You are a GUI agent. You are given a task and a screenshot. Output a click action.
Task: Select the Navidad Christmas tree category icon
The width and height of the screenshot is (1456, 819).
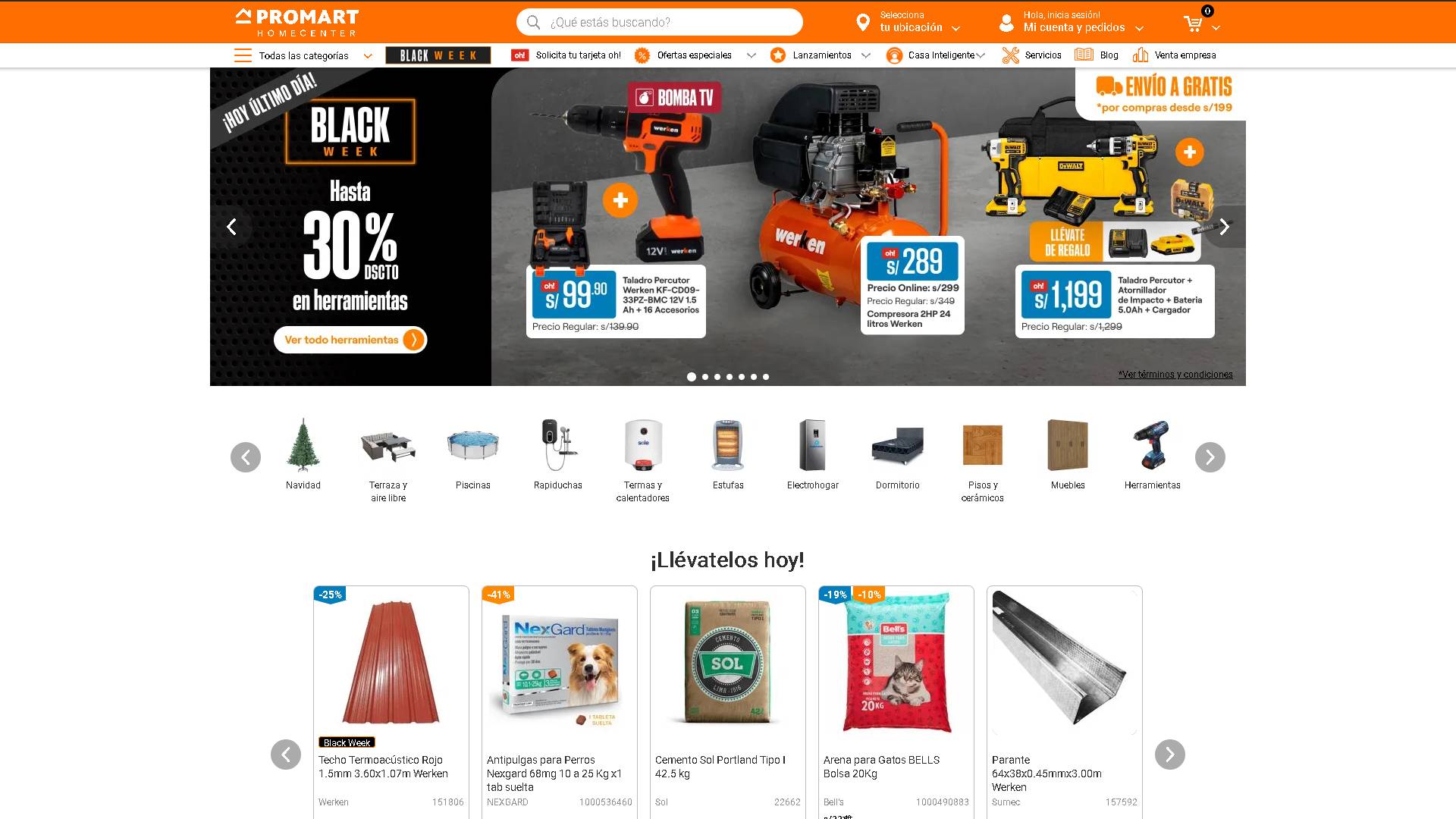click(x=303, y=445)
